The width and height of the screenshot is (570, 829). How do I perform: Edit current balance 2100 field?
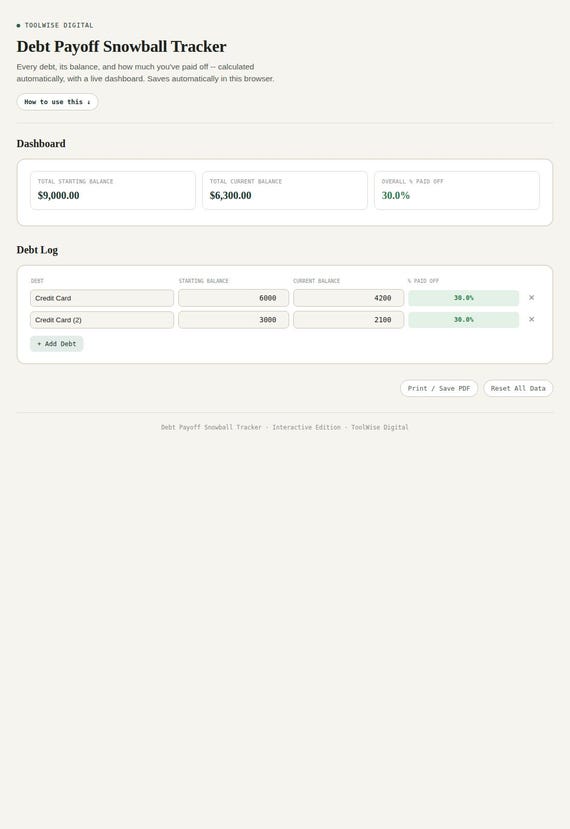point(348,320)
